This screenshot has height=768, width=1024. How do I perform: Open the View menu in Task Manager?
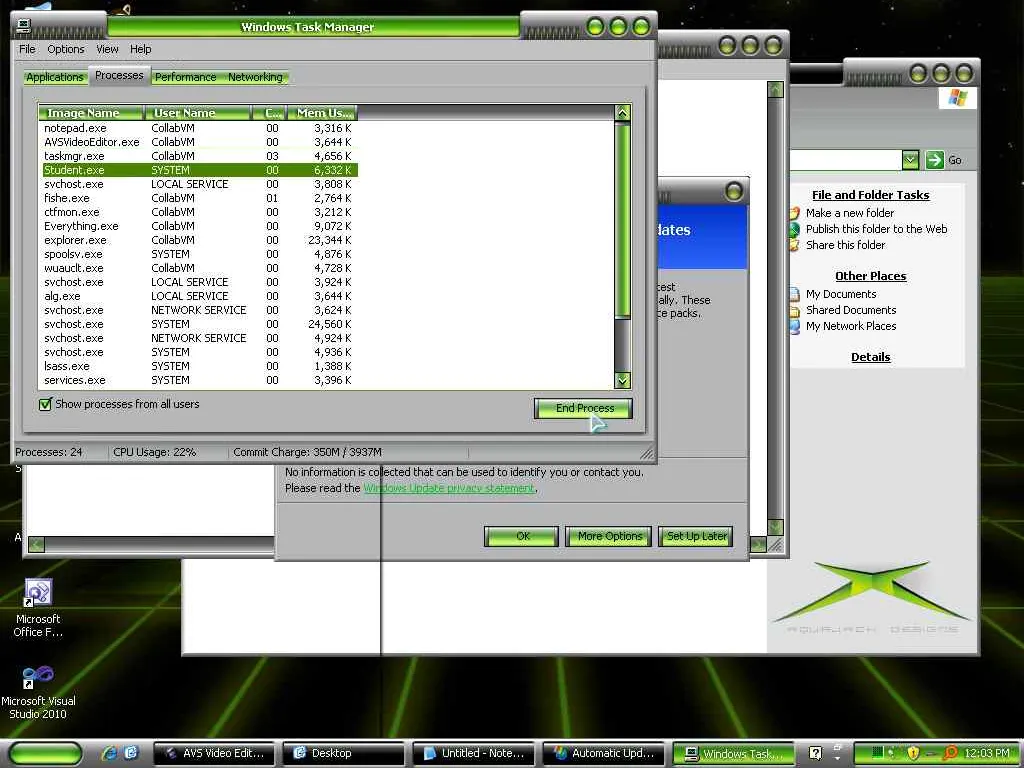(x=107, y=49)
